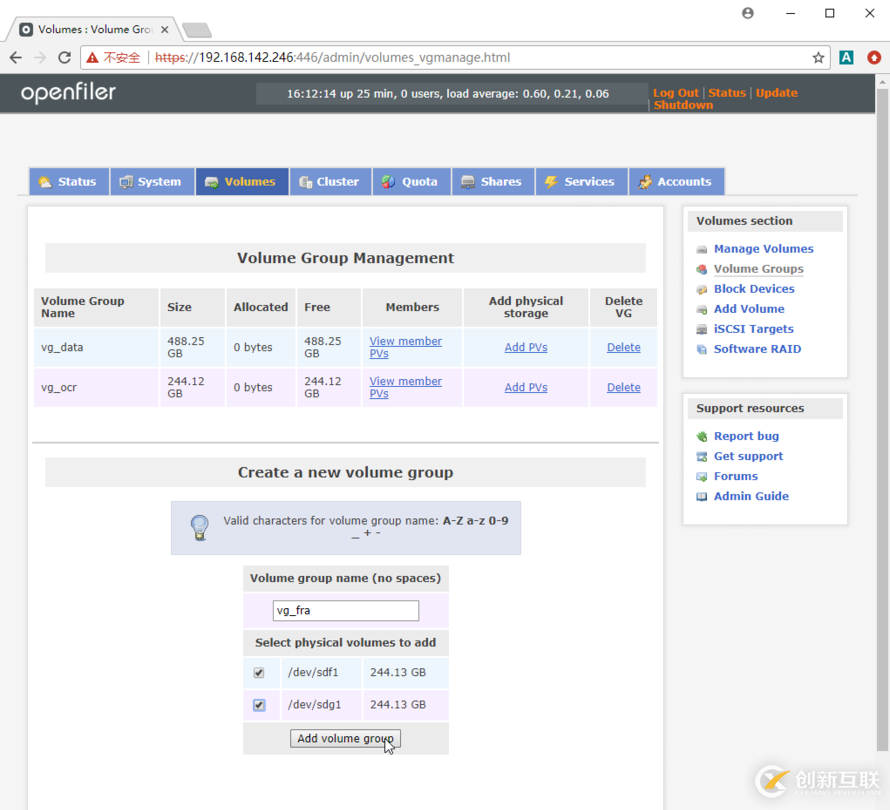This screenshot has width=890, height=810.
Task: Click the iSCSI Targets sidebar icon
Action: [702, 329]
